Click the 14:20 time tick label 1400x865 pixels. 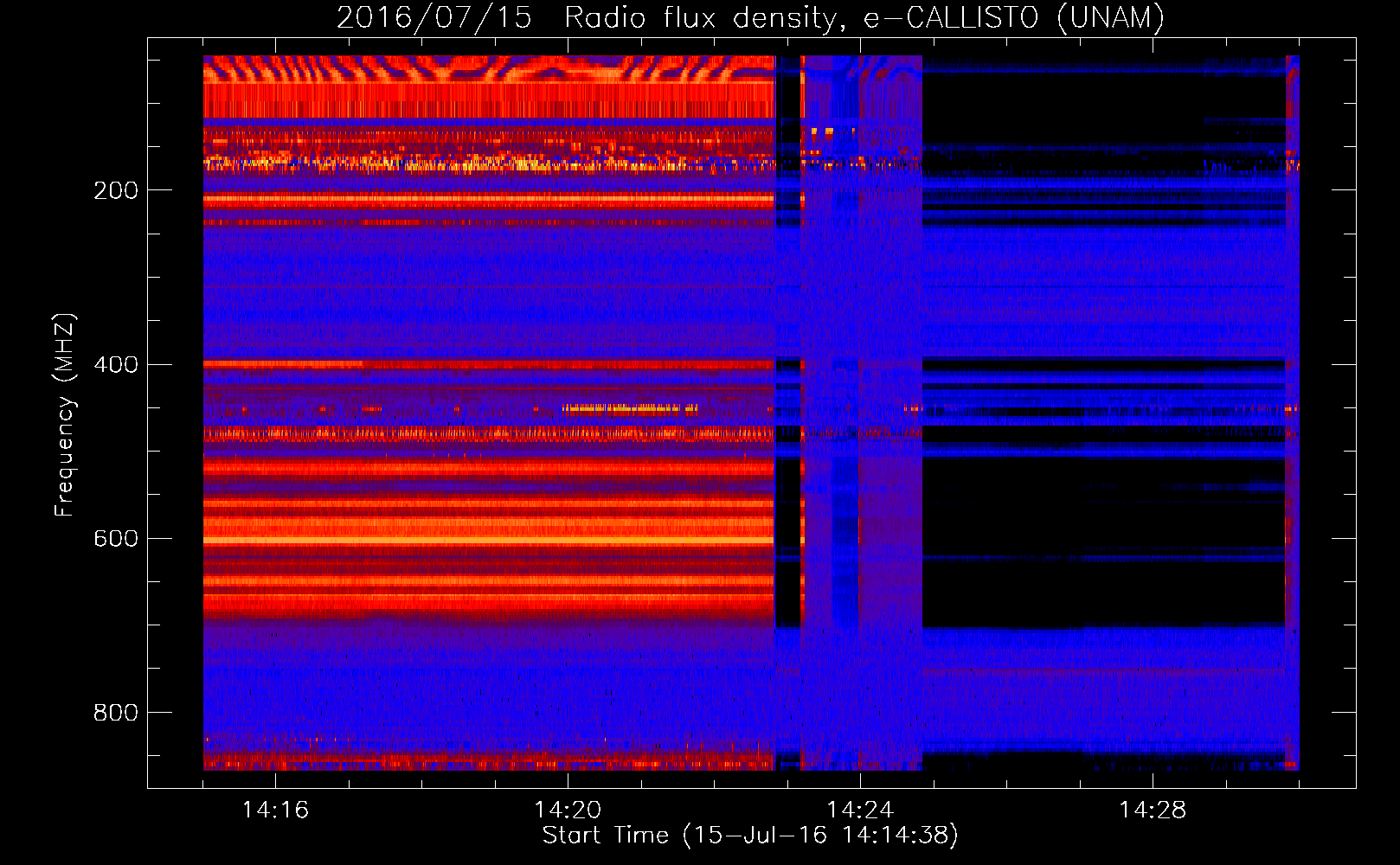(x=568, y=811)
